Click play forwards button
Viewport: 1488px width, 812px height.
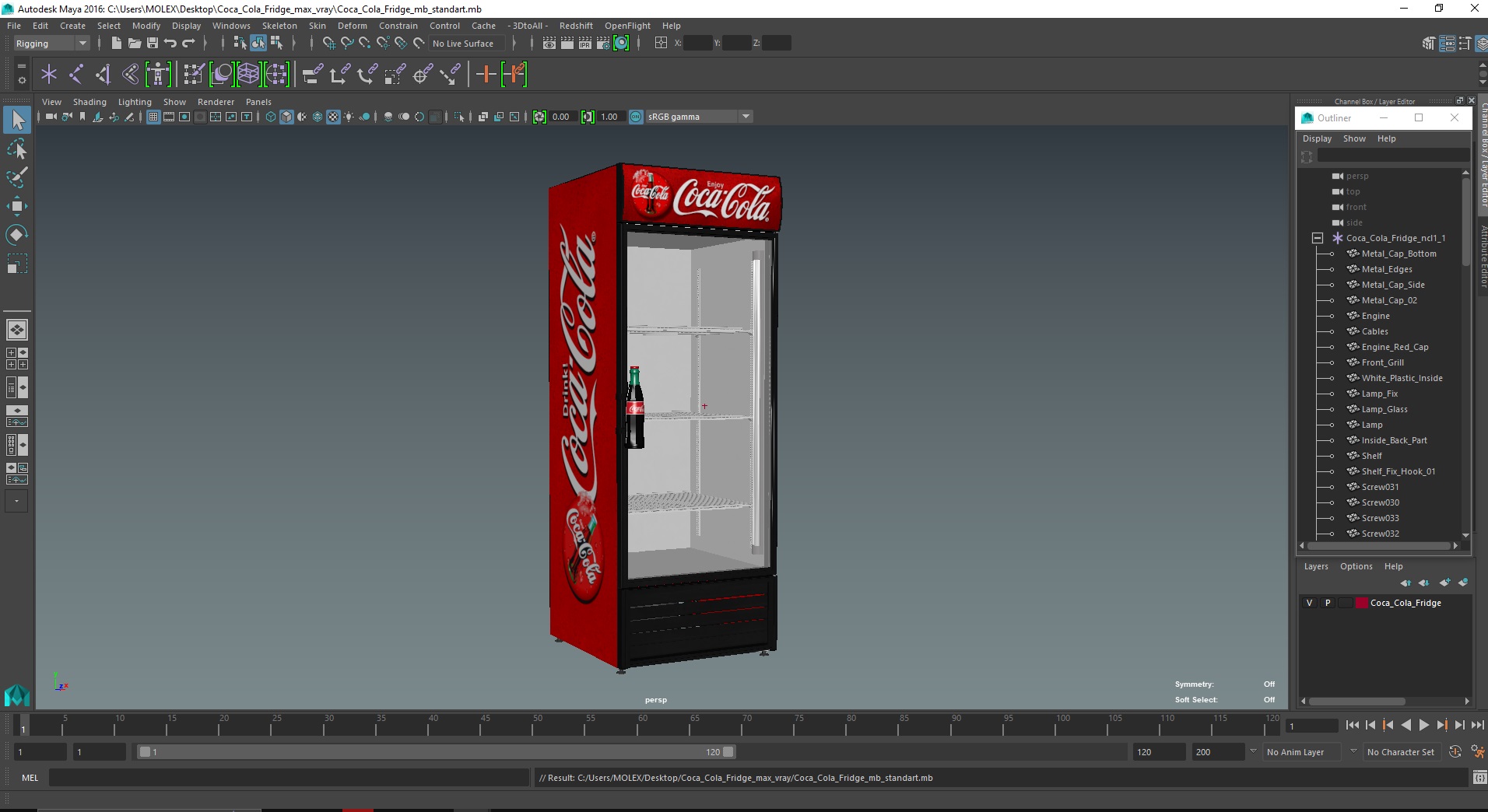(1423, 725)
